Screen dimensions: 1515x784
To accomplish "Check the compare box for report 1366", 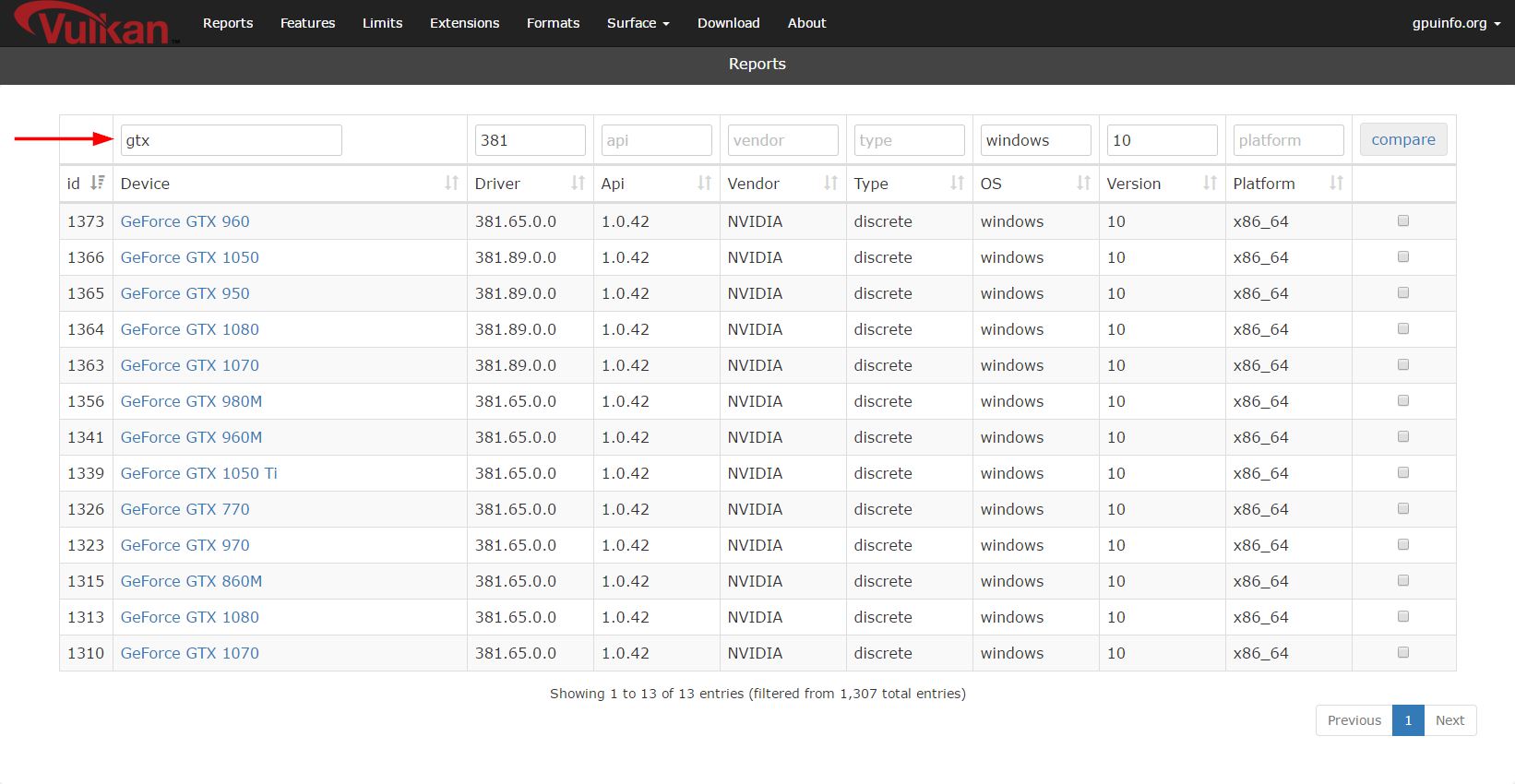I will pos(1403,256).
